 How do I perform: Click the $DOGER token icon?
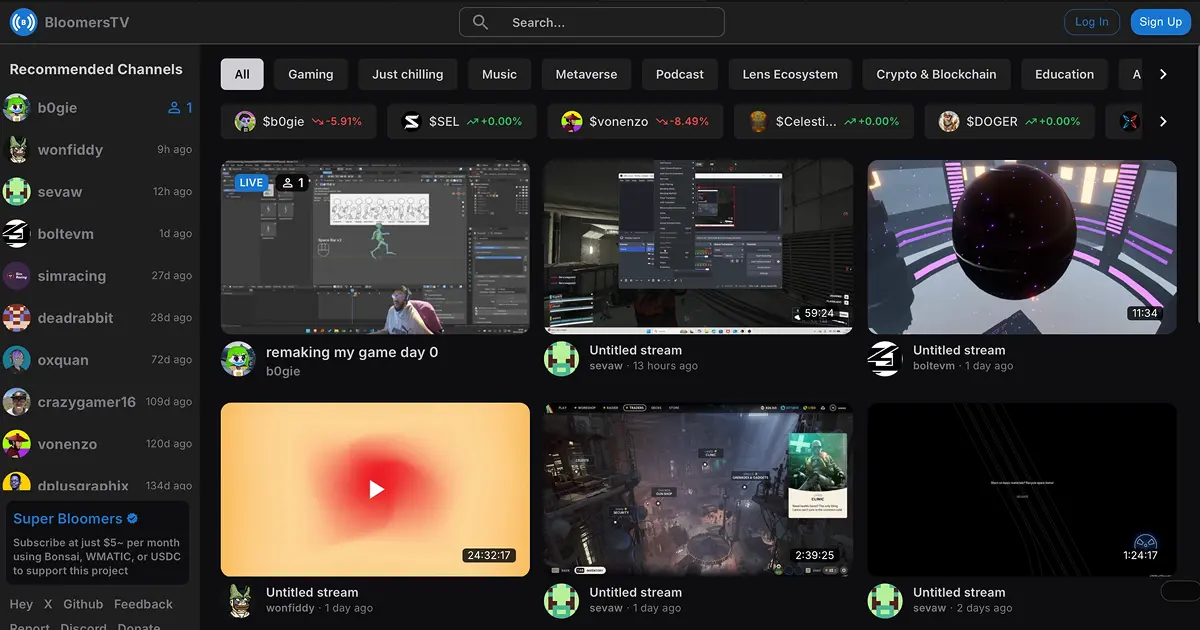[946, 121]
